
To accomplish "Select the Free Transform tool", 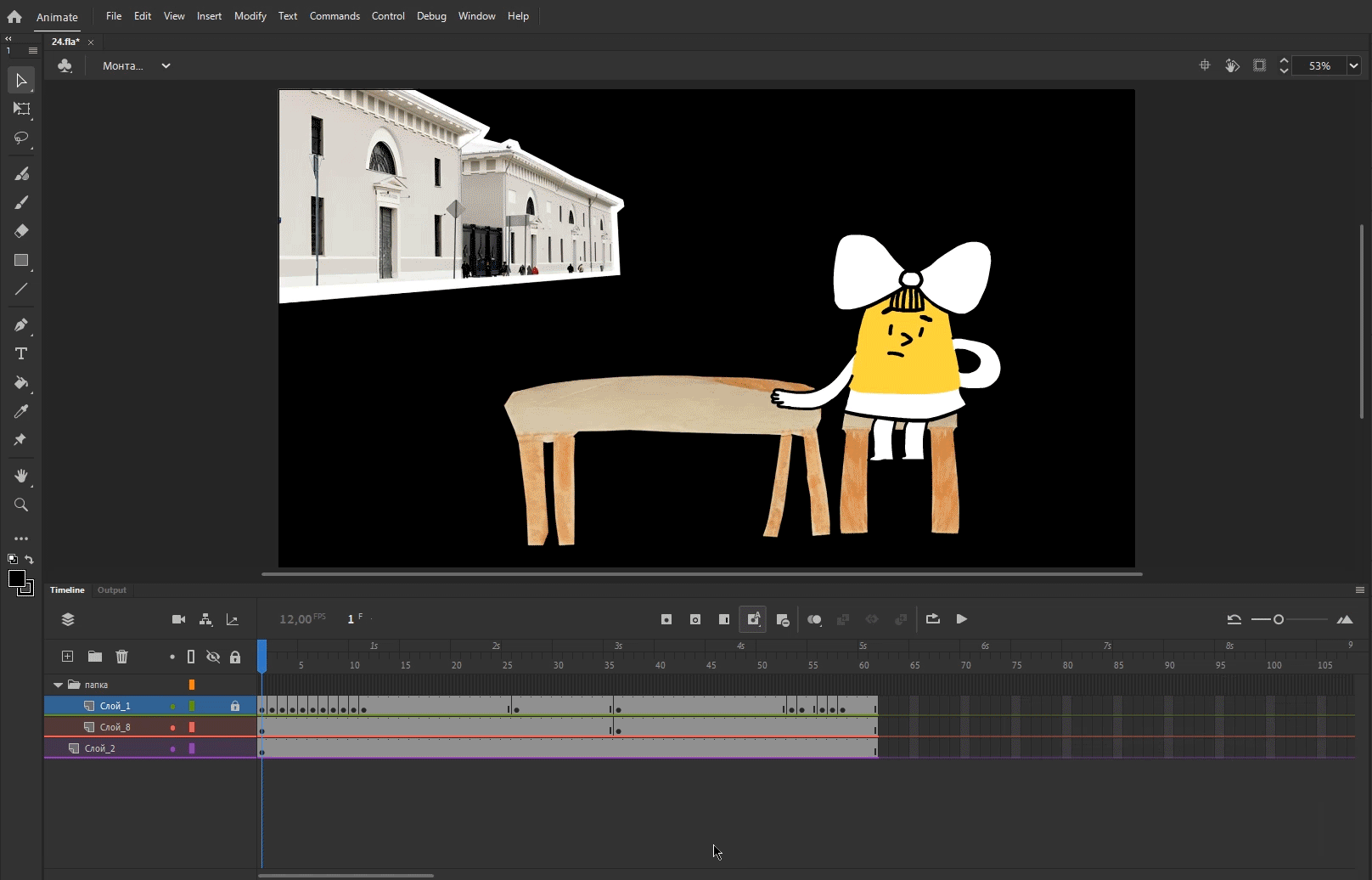I will (x=21, y=109).
